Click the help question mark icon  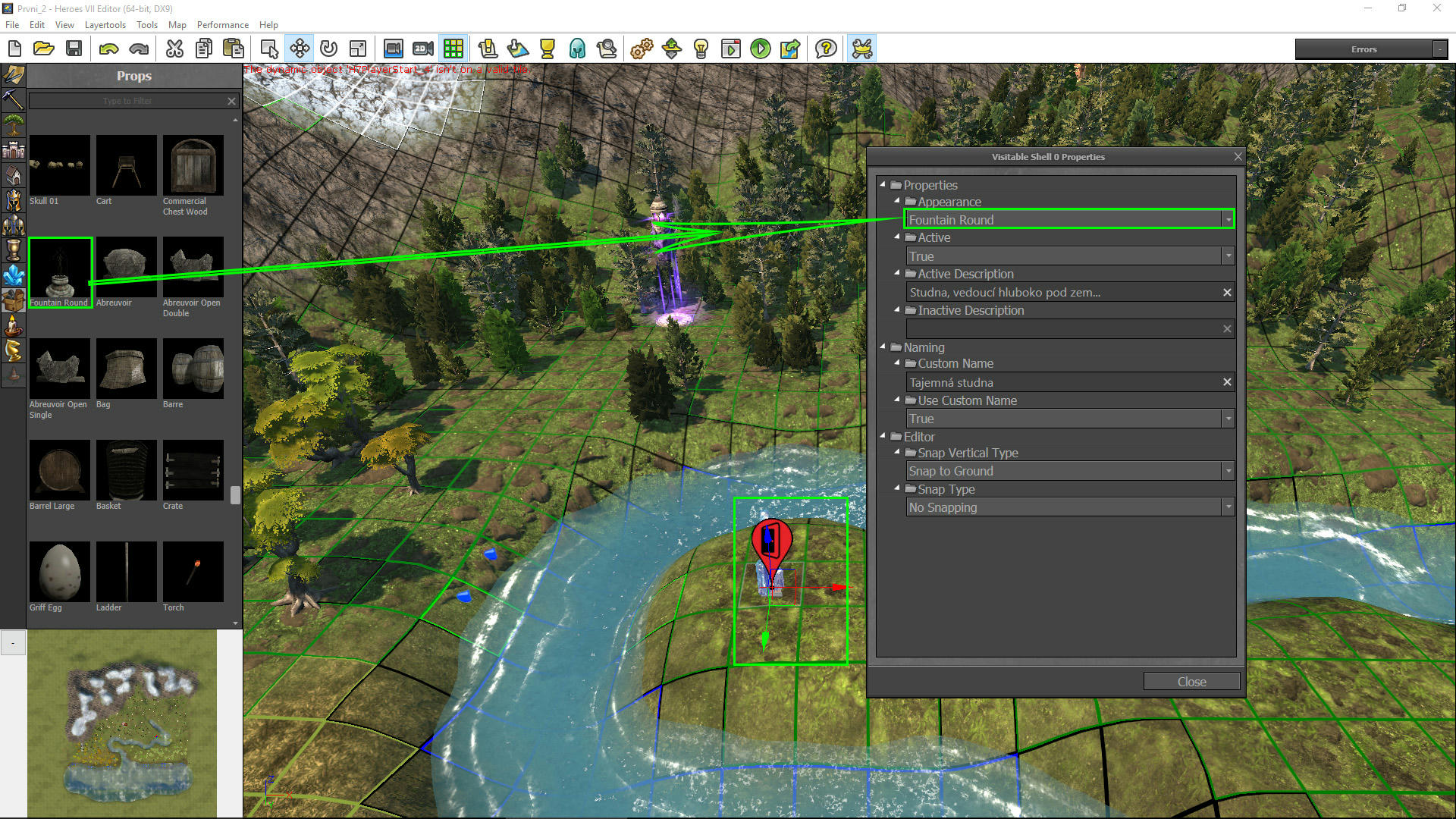826,49
